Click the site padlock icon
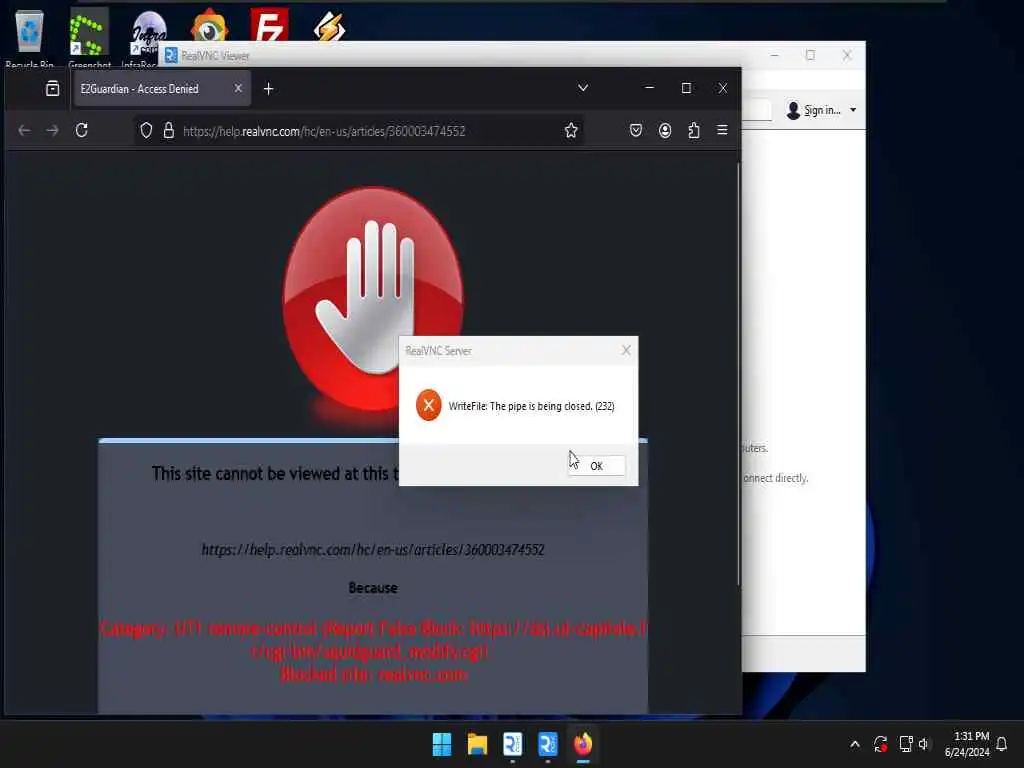The height and width of the screenshot is (768, 1024). [x=168, y=131]
